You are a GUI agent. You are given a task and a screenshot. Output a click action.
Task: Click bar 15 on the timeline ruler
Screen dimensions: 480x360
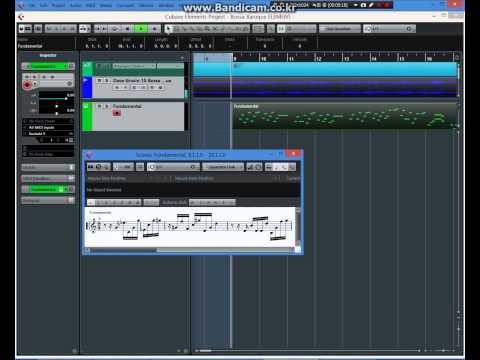[402, 59]
